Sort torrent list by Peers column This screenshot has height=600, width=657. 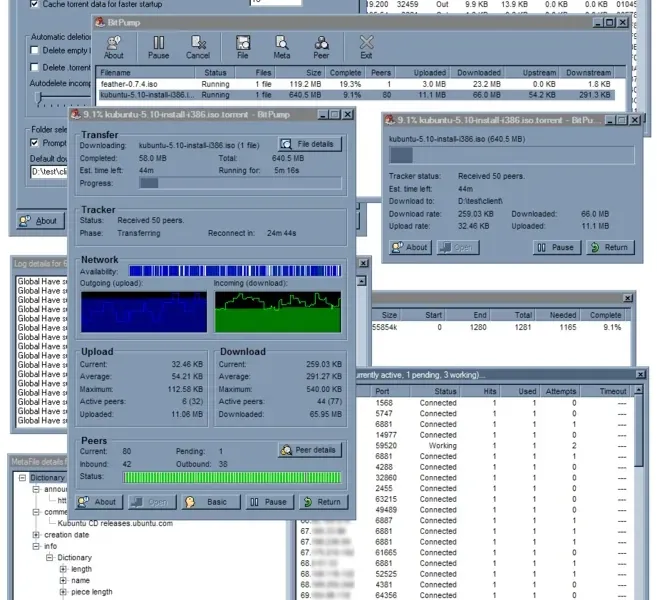tap(380, 72)
